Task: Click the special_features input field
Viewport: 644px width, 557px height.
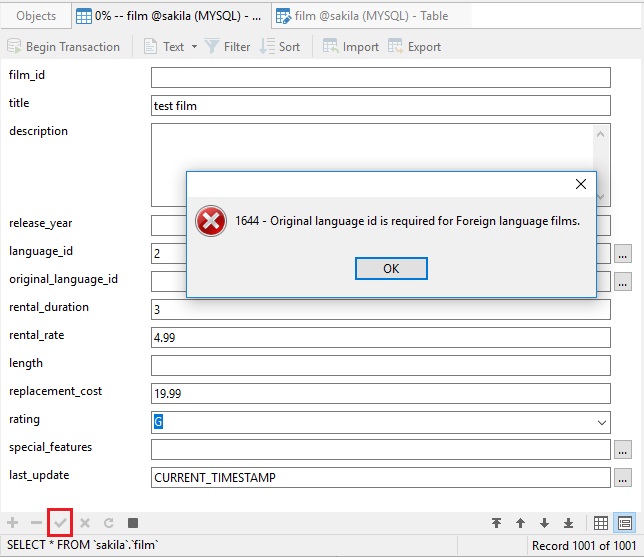Action: [381, 449]
